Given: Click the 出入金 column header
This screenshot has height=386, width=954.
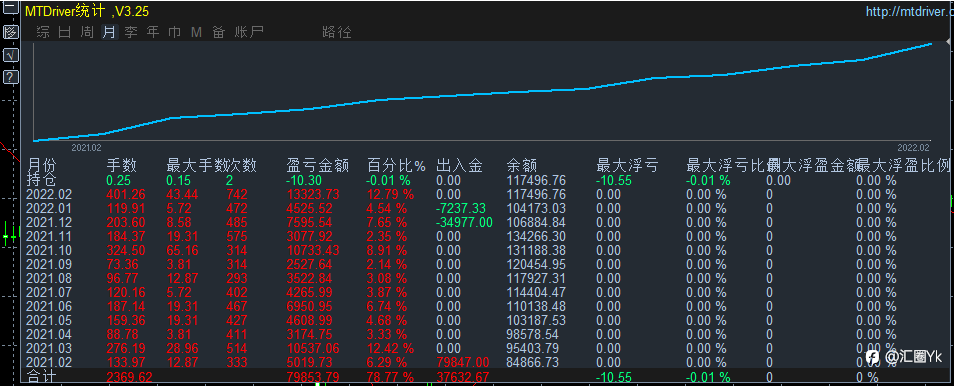Looking at the screenshot, I should pos(459,166).
